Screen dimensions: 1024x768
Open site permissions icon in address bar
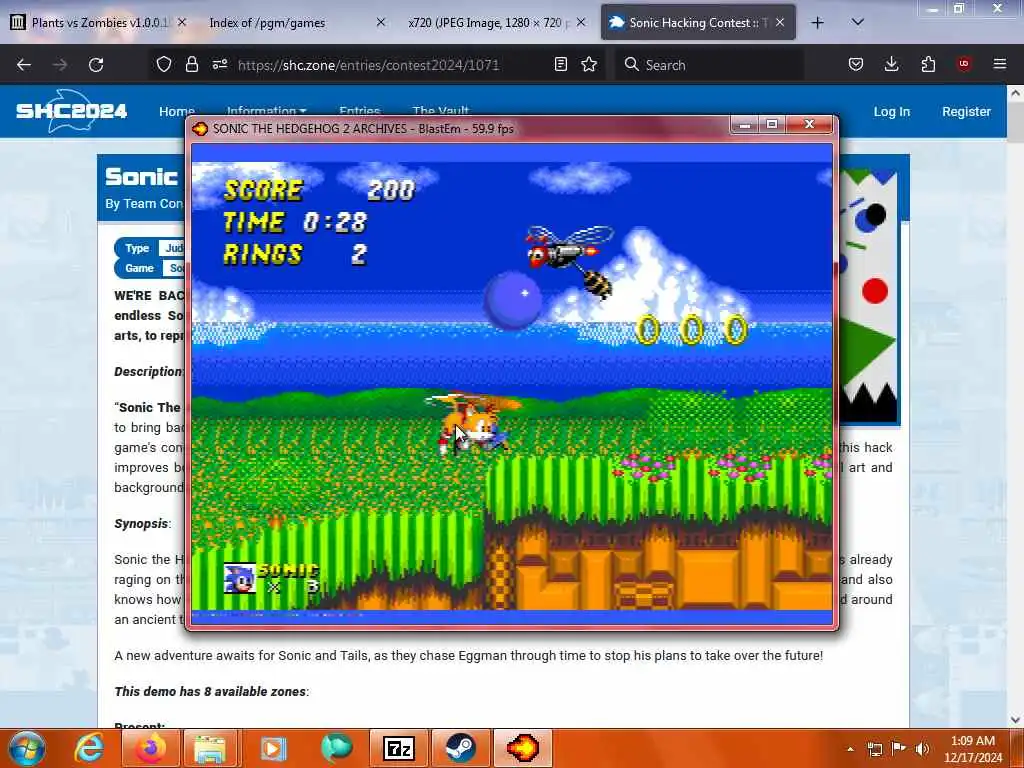click(x=219, y=64)
